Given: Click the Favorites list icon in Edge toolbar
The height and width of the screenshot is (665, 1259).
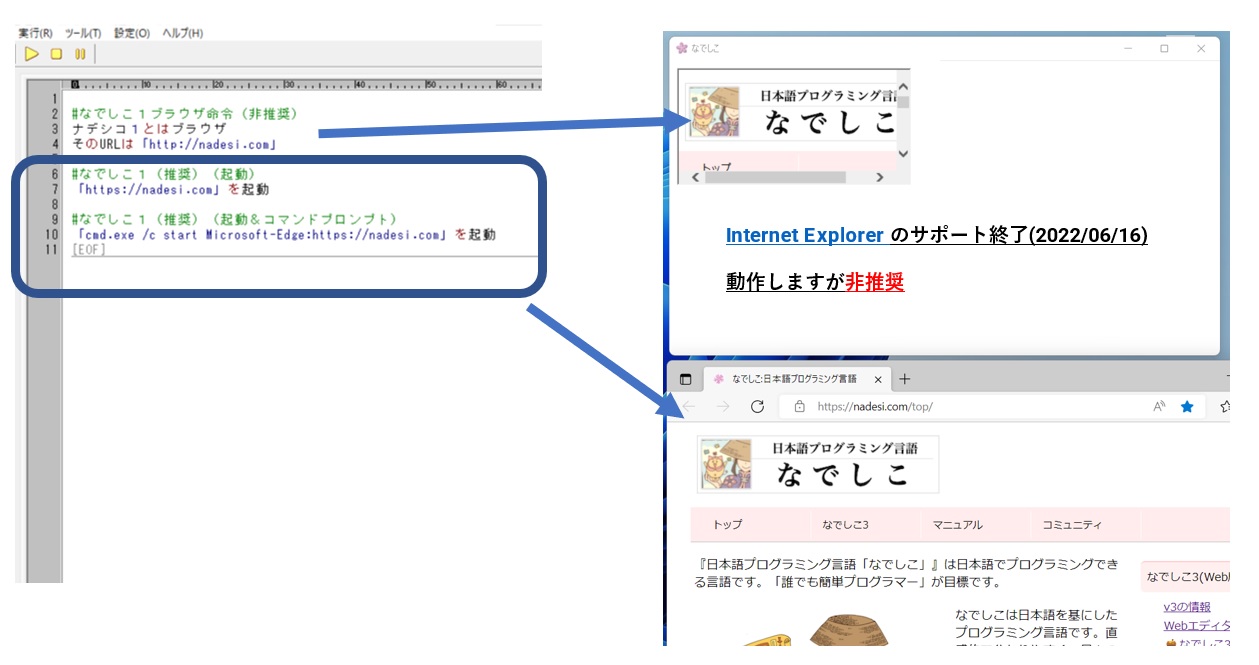Looking at the screenshot, I should 1225,407.
